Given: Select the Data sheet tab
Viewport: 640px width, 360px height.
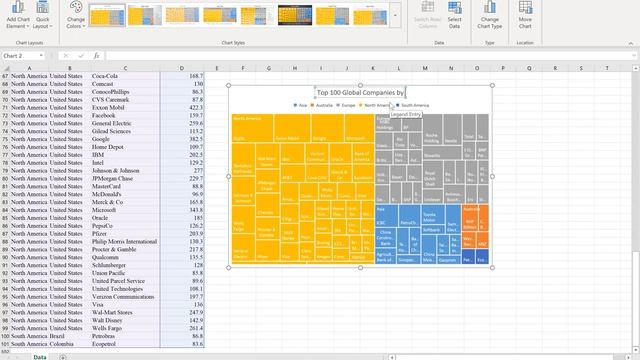Looking at the screenshot, I should click(x=40, y=357).
